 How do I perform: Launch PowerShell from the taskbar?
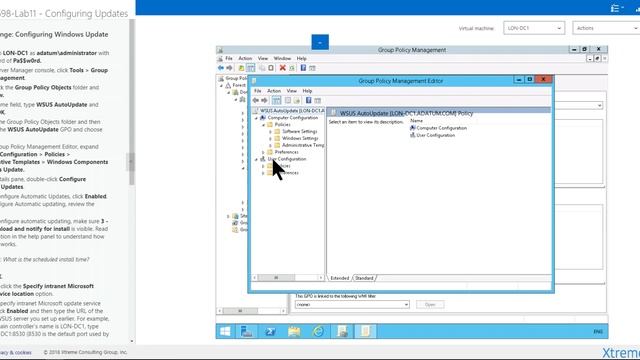(x=270, y=331)
